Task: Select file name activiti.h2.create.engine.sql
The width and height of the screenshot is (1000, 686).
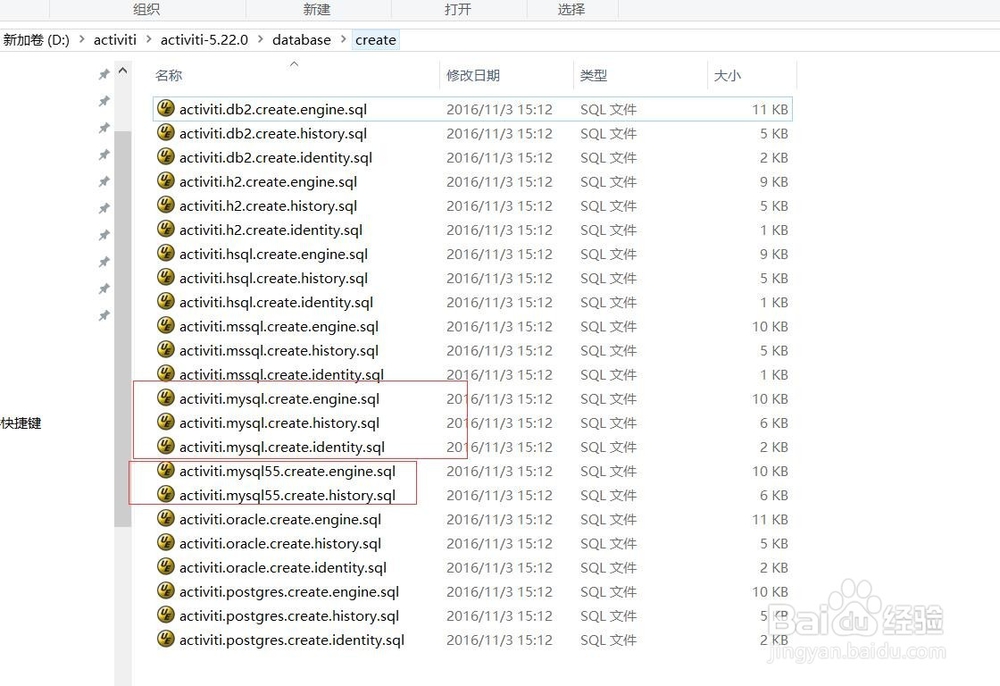Action: pyautogui.click(x=268, y=182)
